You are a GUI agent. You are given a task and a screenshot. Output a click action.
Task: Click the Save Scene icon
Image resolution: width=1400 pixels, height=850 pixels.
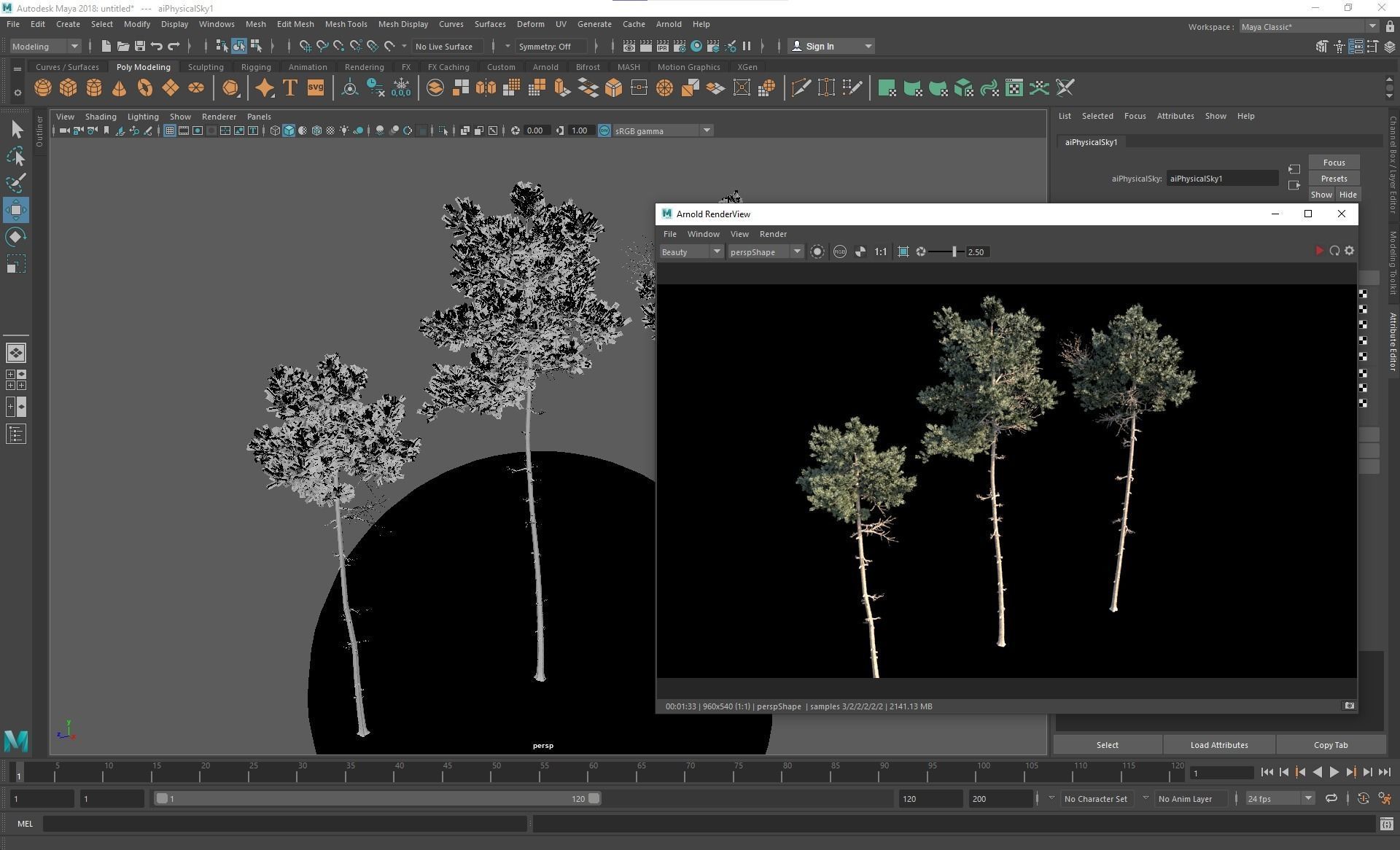[x=140, y=46]
